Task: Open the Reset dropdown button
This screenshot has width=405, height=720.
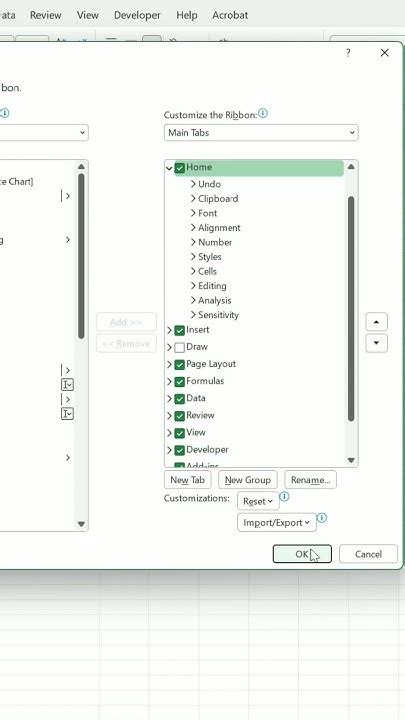Action: click(258, 501)
